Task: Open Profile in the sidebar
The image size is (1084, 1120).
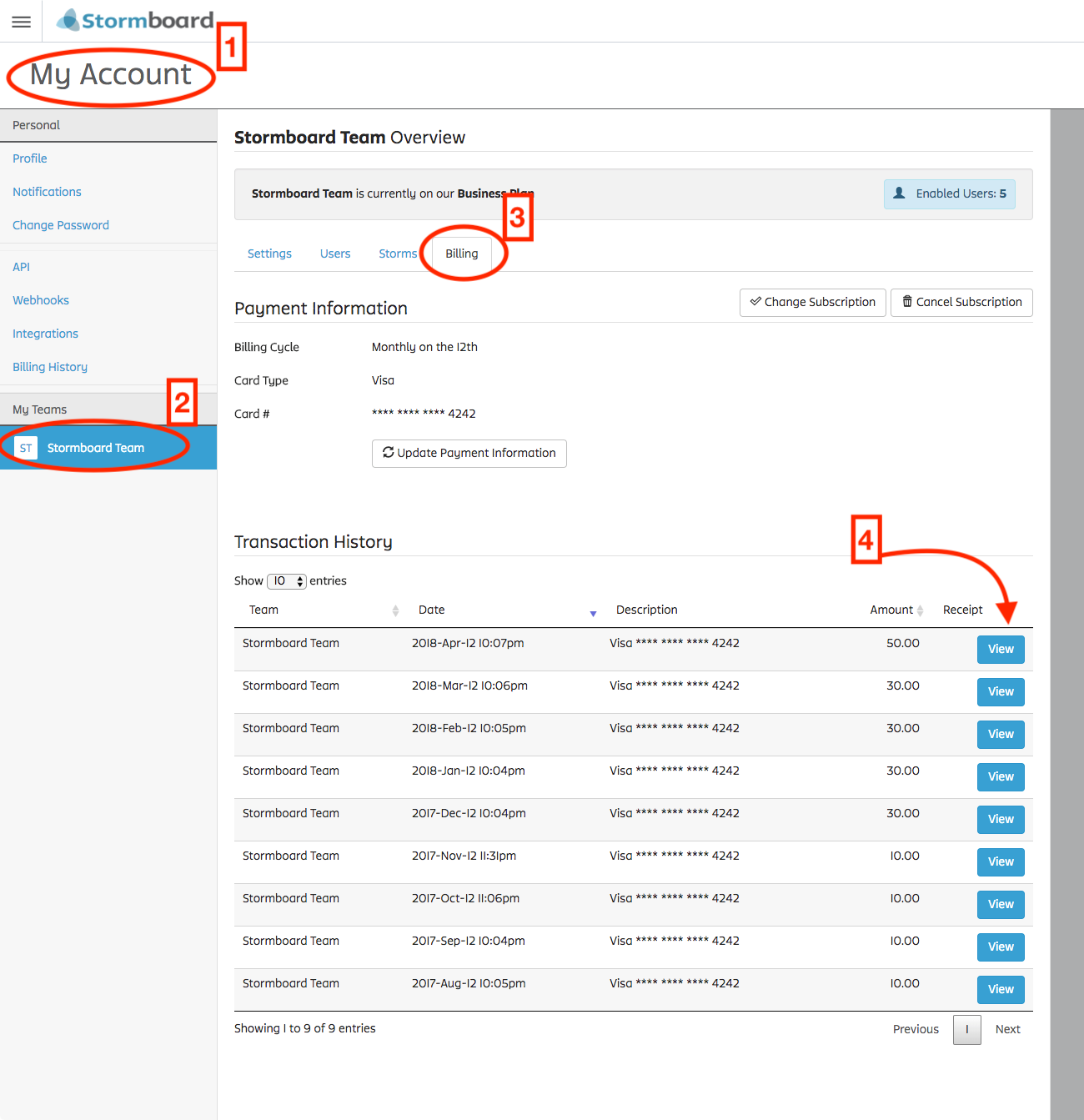Action: (30, 158)
